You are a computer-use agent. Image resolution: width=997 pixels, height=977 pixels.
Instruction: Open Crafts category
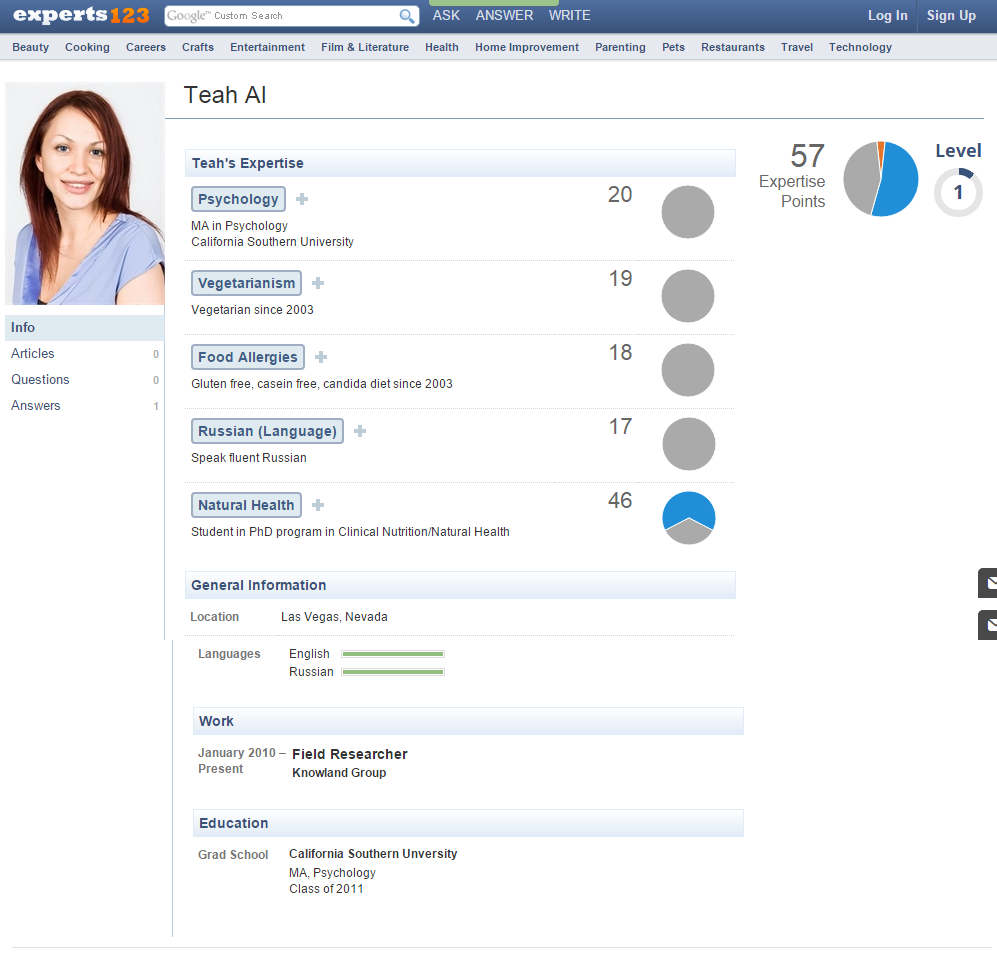[x=198, y=47]
